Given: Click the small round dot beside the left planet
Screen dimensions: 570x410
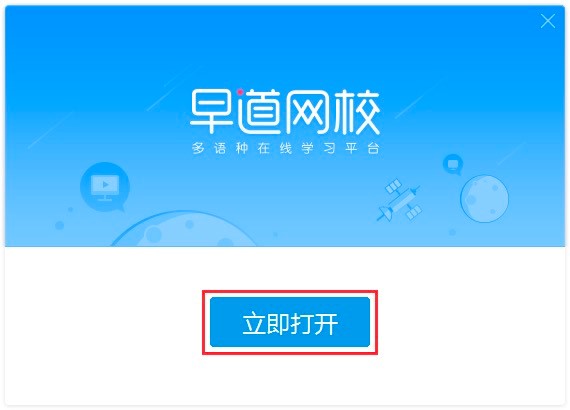Looking at the screenshot, I should point(59,225).
